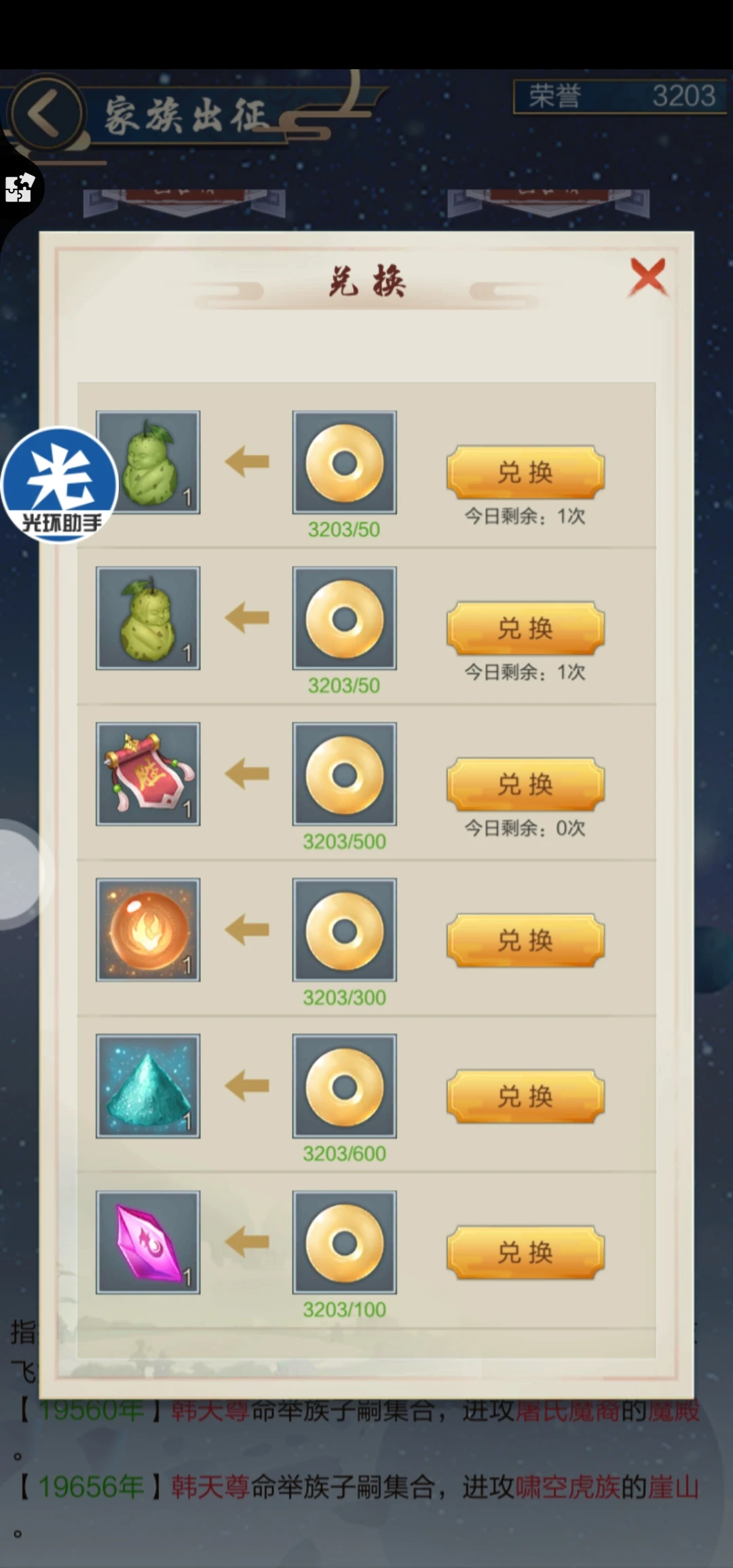Tap the red scroll item icon
This screenshot has height=1568, width=733.
point(148,774)
